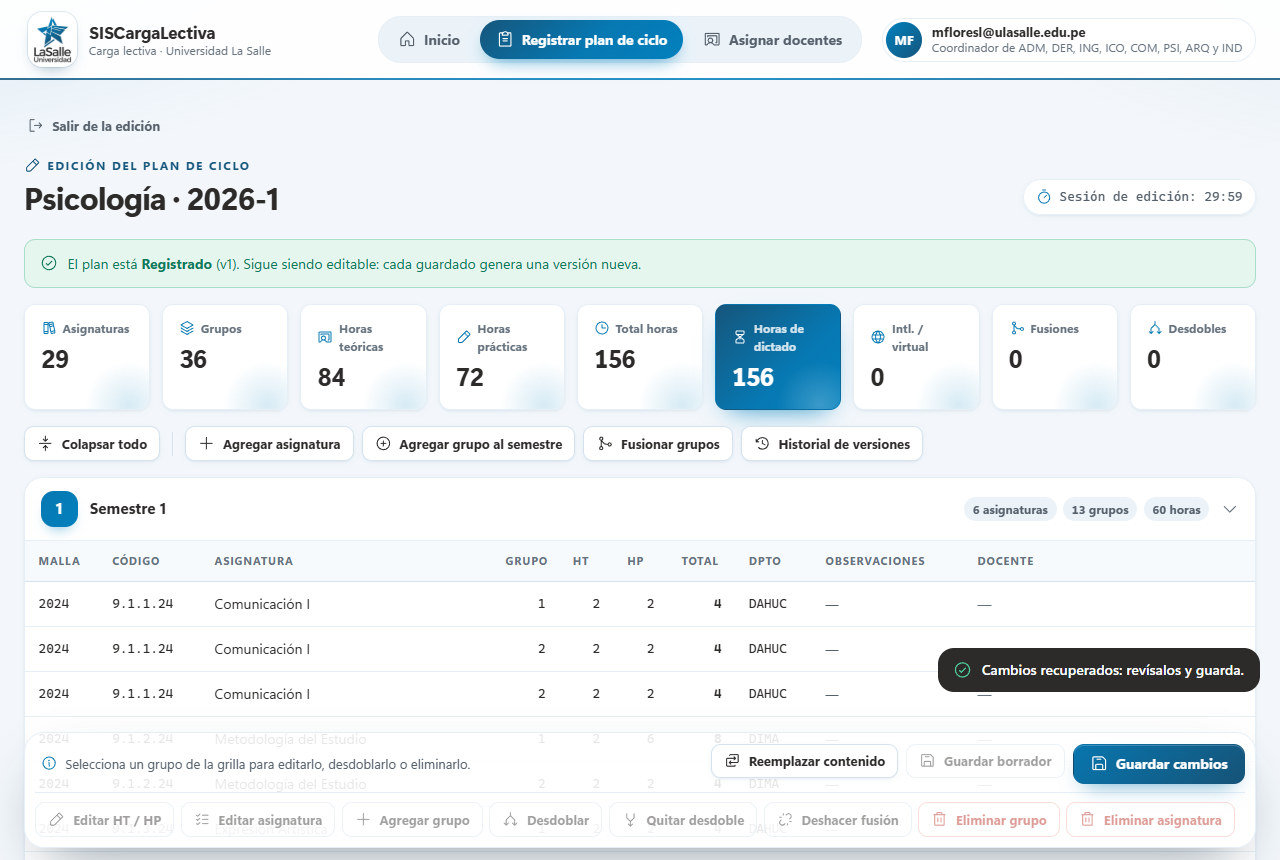
Task: Open Historial de versiones
Action: 832,444
